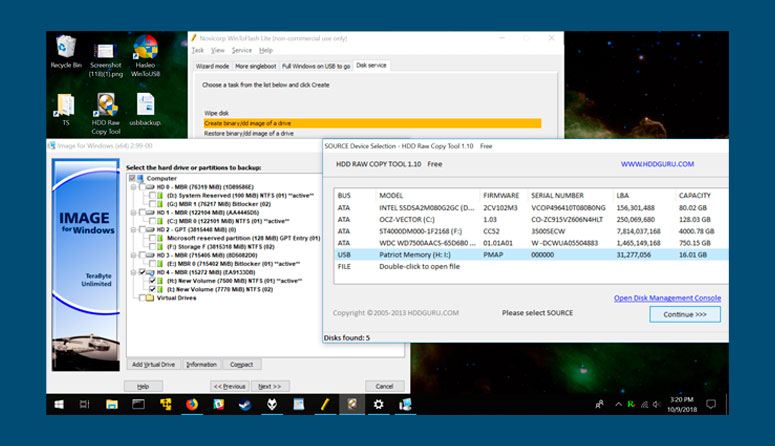The width and height of the screenshot is (775, 446).
Task: Open the usbbackup file on the desktop
Action: pos(145,109)
